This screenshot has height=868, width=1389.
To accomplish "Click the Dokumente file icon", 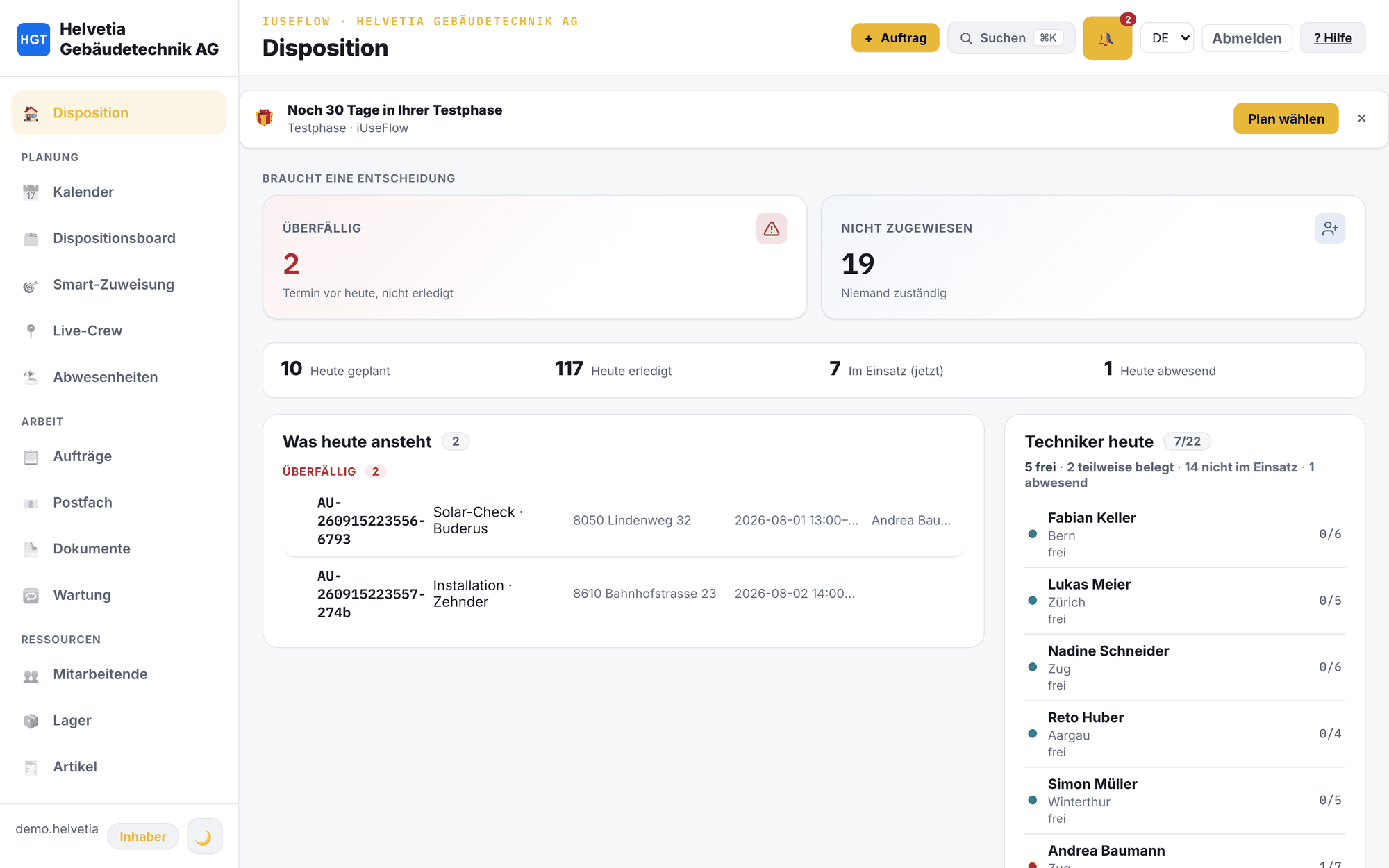I will (31, 549).
